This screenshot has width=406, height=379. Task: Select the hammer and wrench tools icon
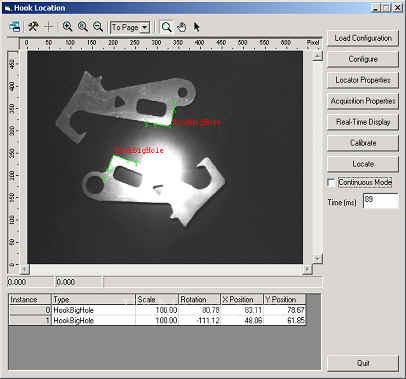33,27
